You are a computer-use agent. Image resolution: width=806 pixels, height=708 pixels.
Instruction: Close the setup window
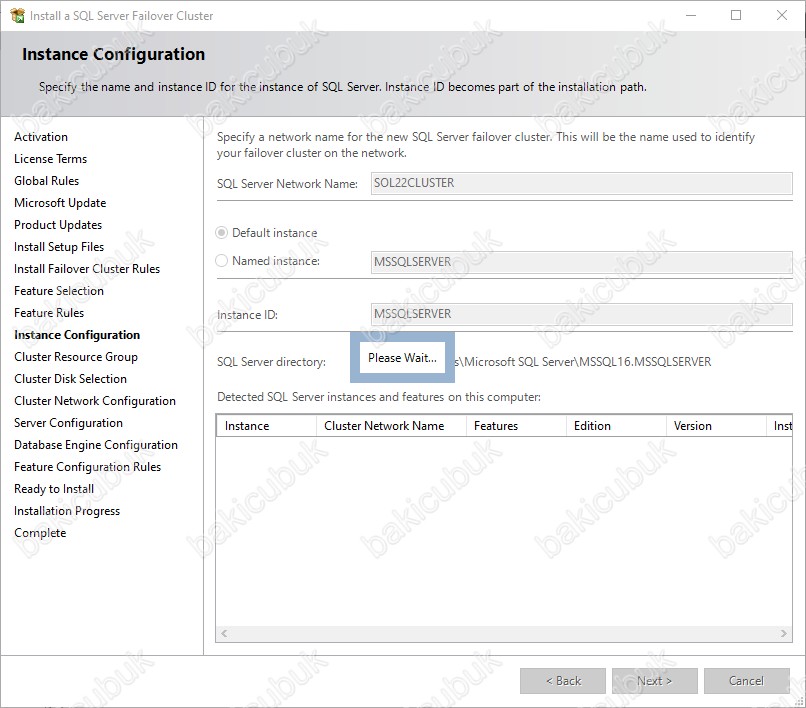coord(782,15)
